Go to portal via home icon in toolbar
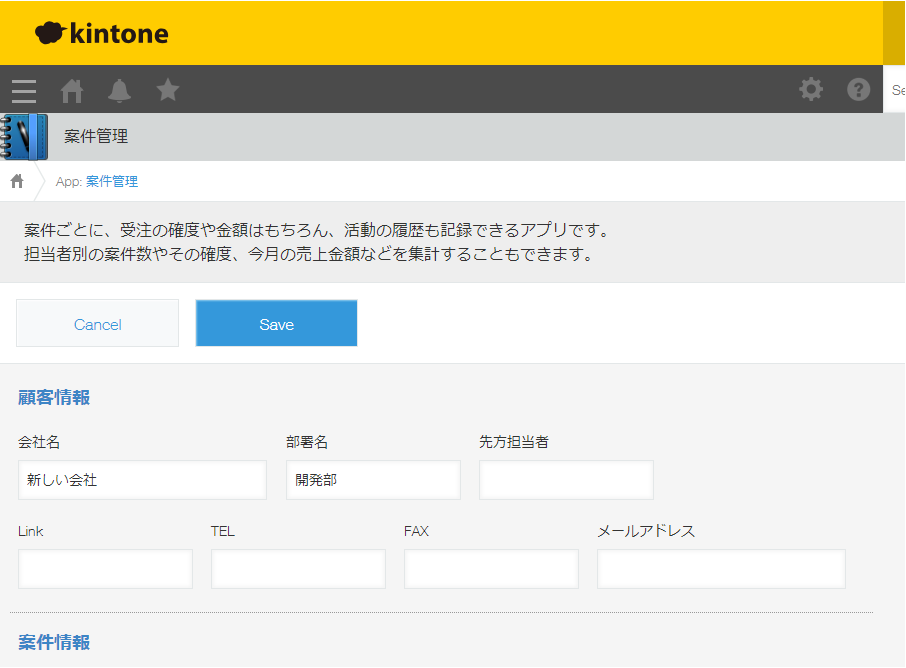This screenshot has width=906, height=668. click(72, 91)
